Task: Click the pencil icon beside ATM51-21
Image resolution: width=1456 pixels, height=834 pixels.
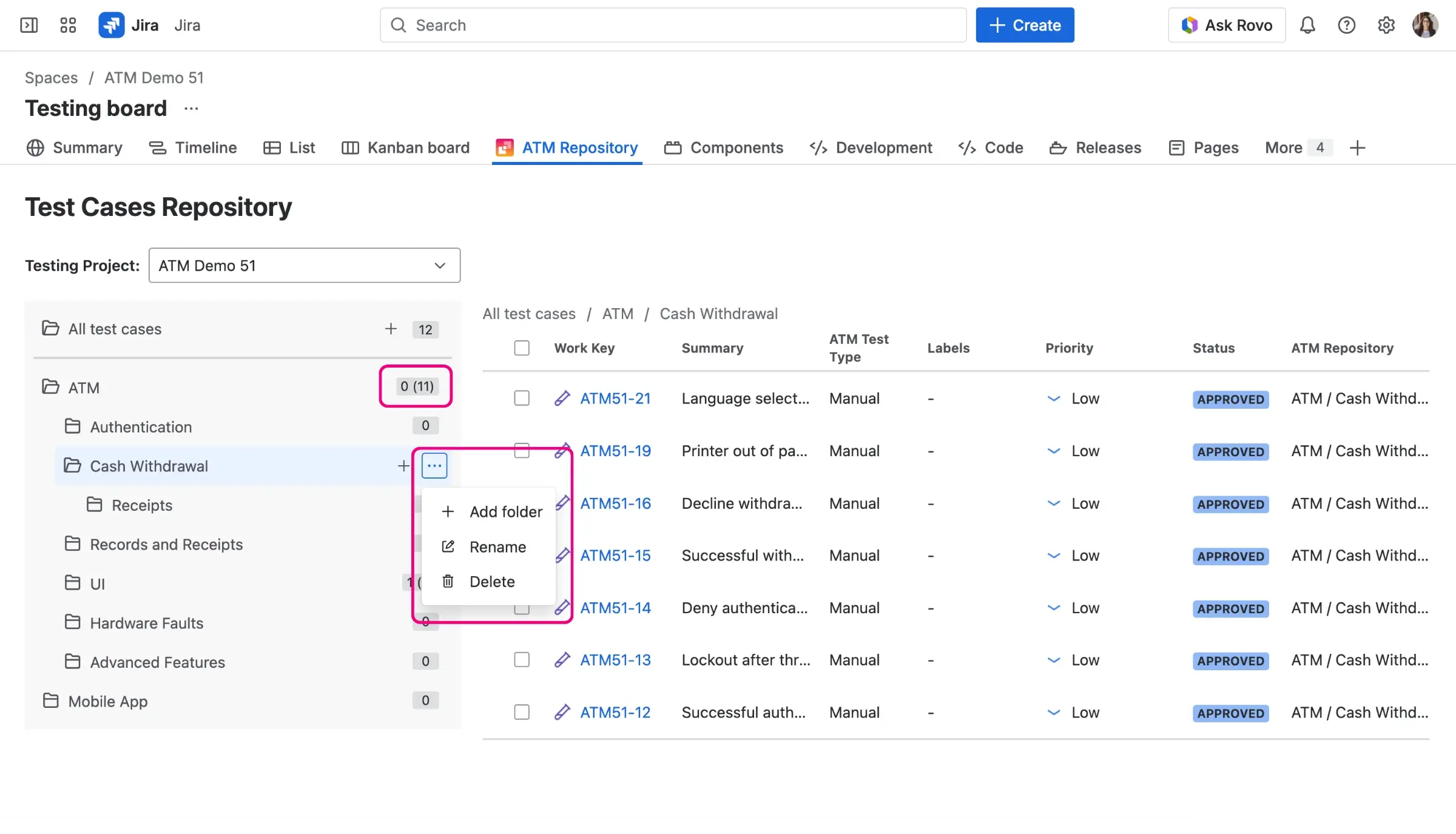Action: (x=562, y=399)
